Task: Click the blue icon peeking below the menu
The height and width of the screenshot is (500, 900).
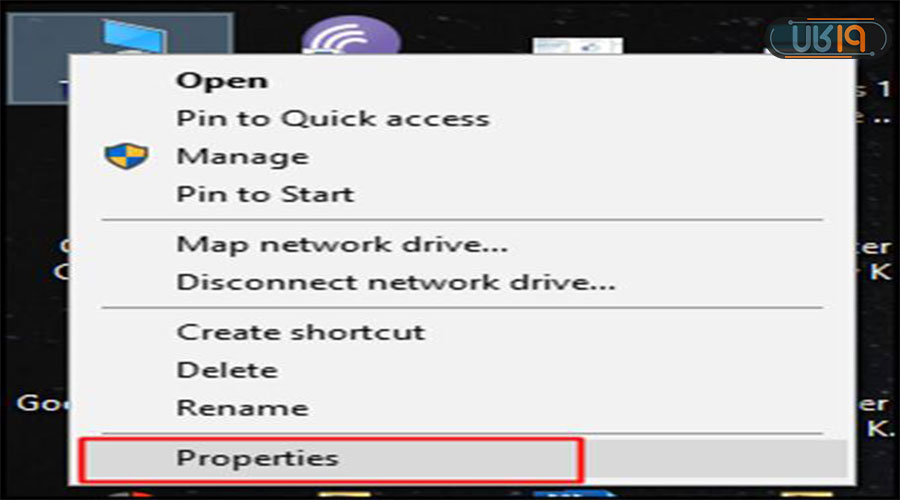Action: click(x=571, y=494)
